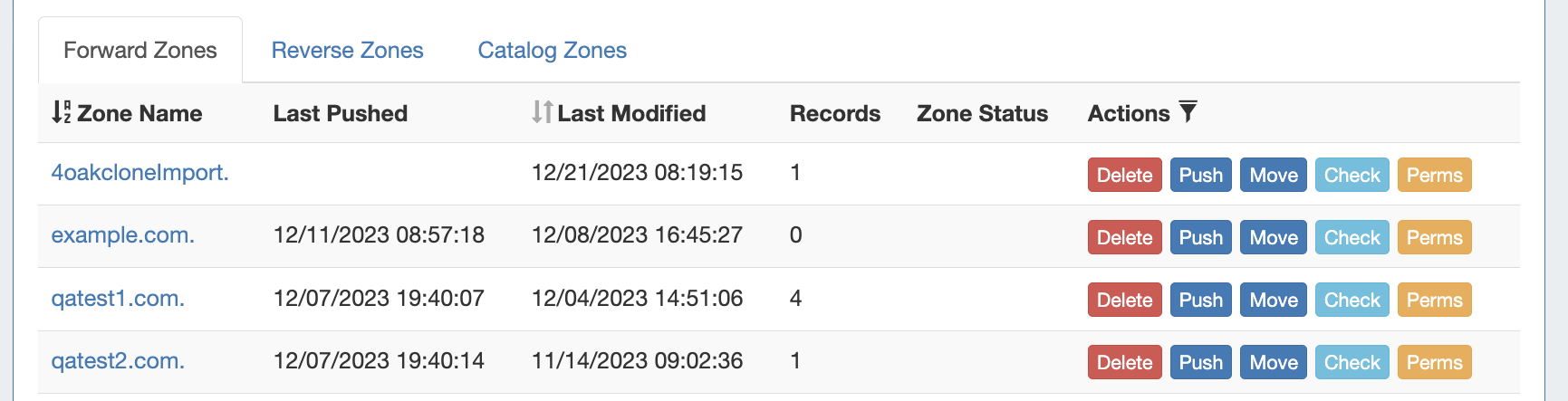
Task: Push the qatest1.com. zone
Action: point(1200,300)
